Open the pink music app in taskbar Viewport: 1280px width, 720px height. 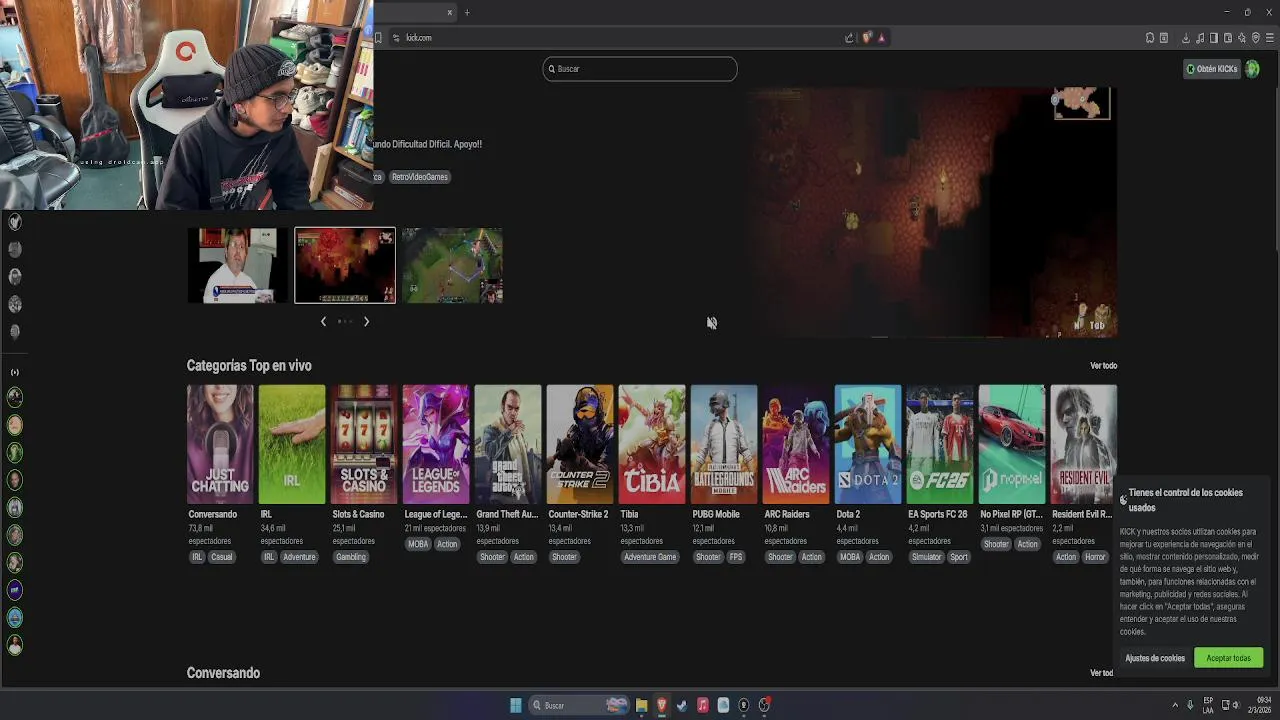703,705
